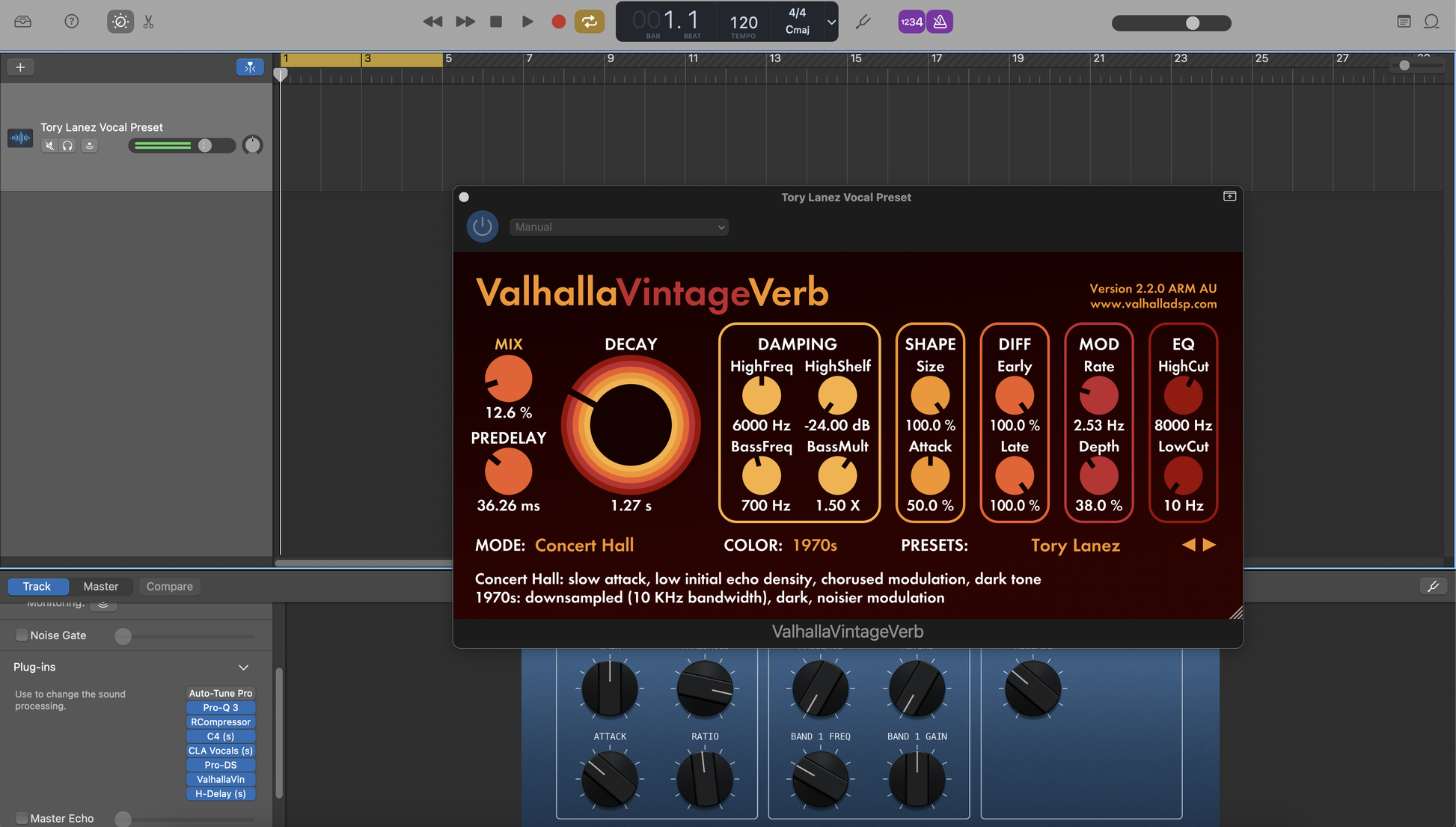Click the Quick Help question mark icon
This screenshot has height=827, width=1456.
(x=72, y=22)
